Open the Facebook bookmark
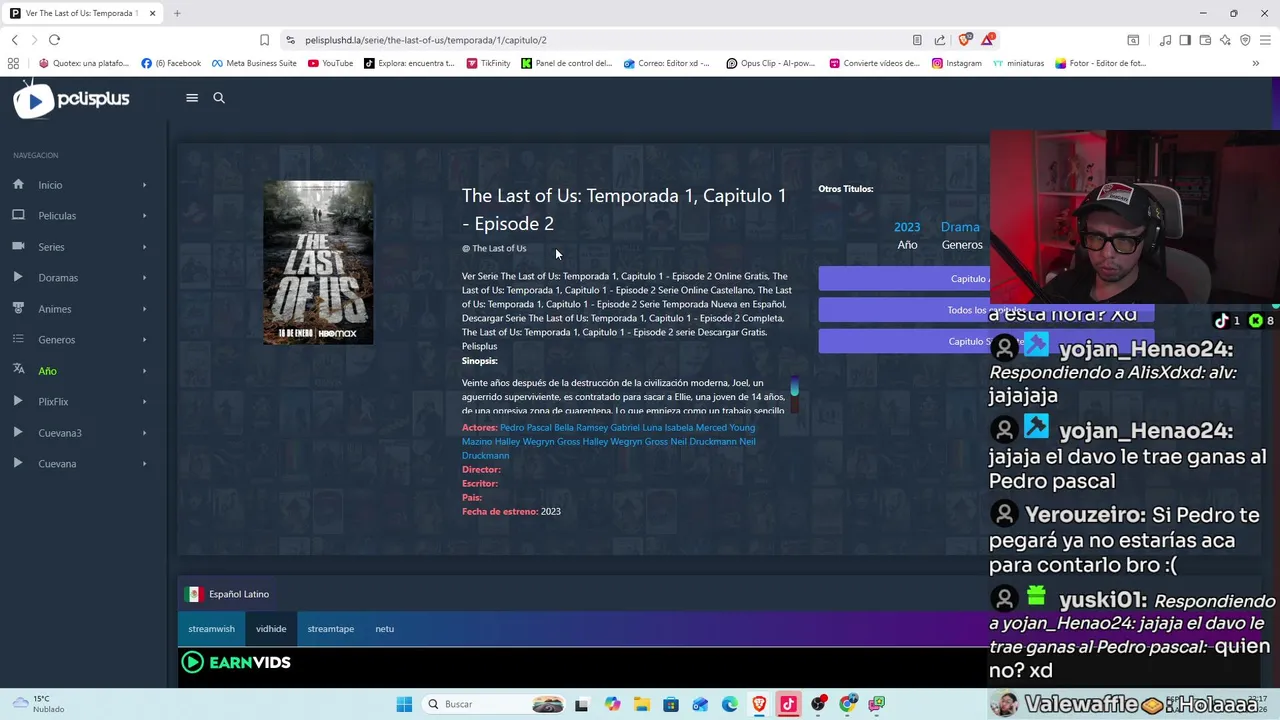 point(171,63)
